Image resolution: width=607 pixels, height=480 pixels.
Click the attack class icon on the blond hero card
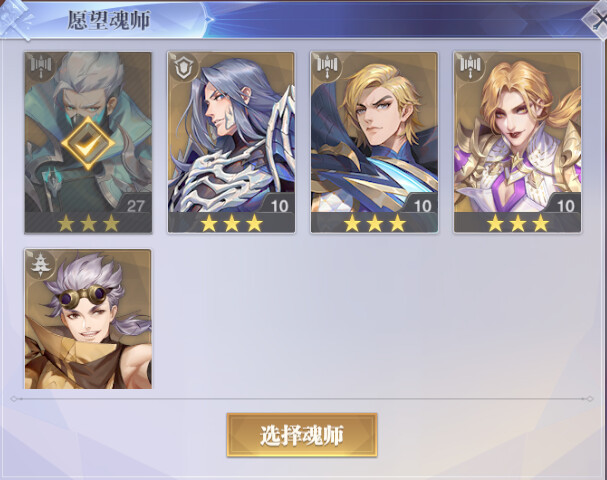coord(328,66)
